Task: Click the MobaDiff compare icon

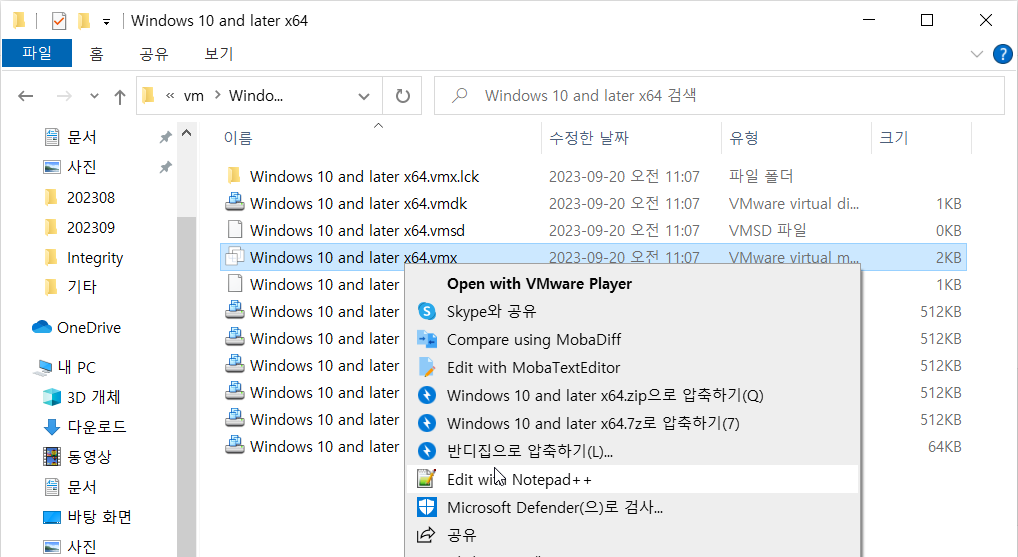Action: (x=427, y=340)
